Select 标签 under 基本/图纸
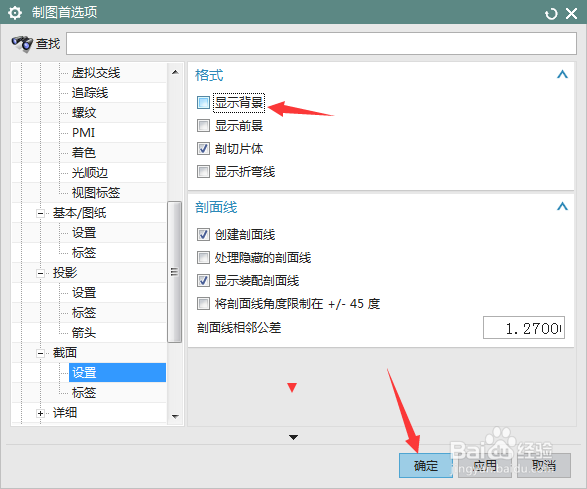 (x=84, y=252)
